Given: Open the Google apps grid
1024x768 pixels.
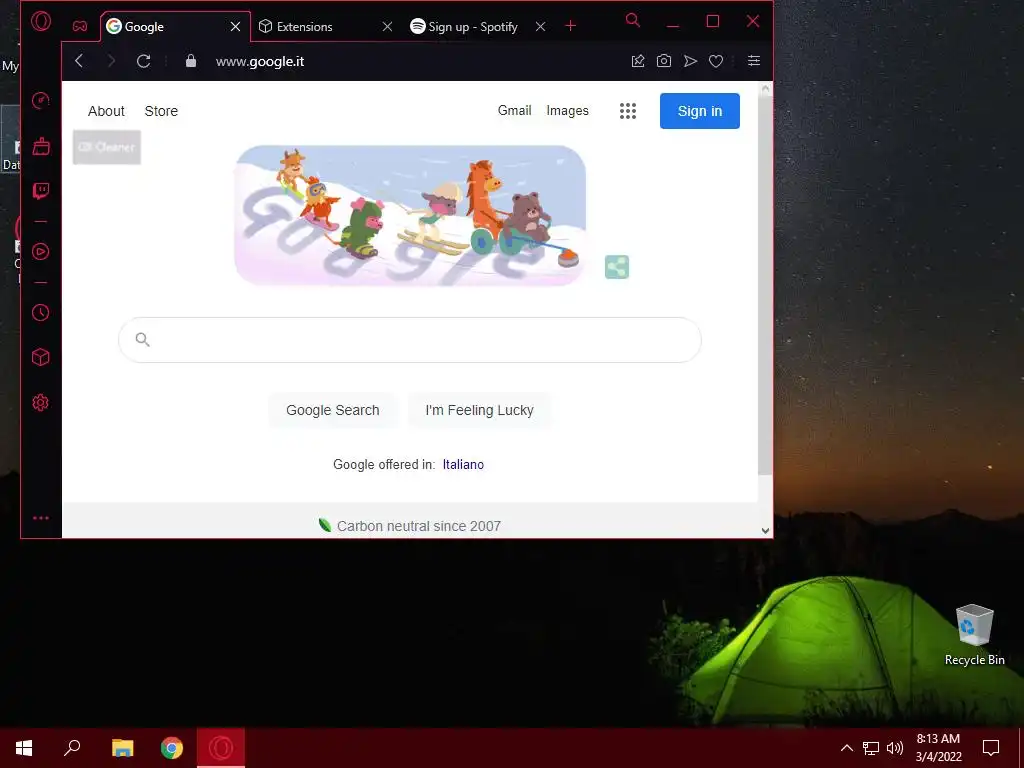Looking at the screenshot, I should [628, 111].
